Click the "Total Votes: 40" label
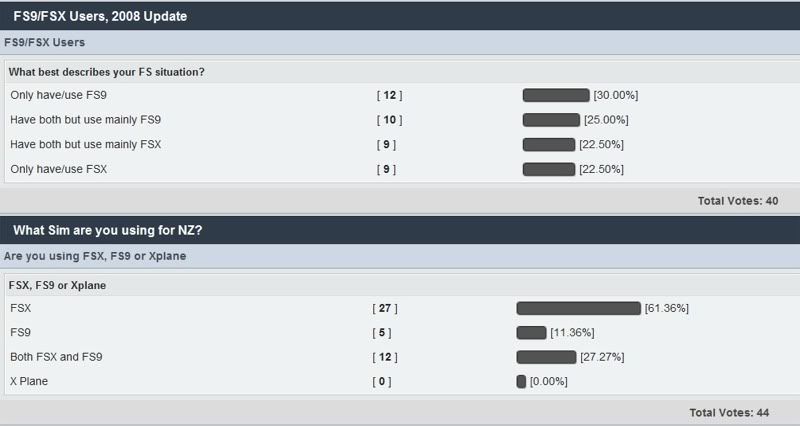The width and height of the screenshot is (800, 426). point(737,201)
